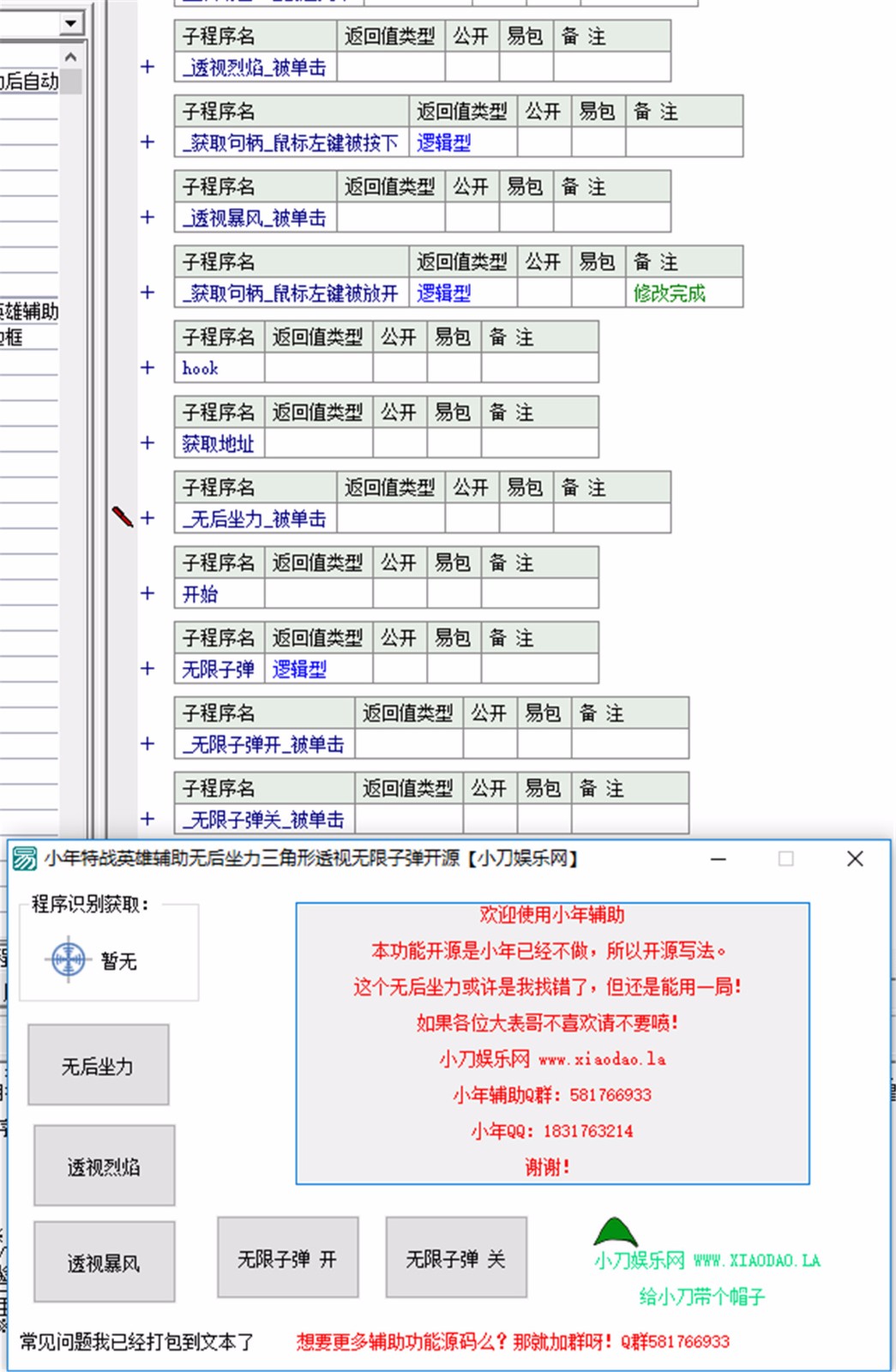Click the 给小刀带个帽子 green text

tap(702, 1297)
